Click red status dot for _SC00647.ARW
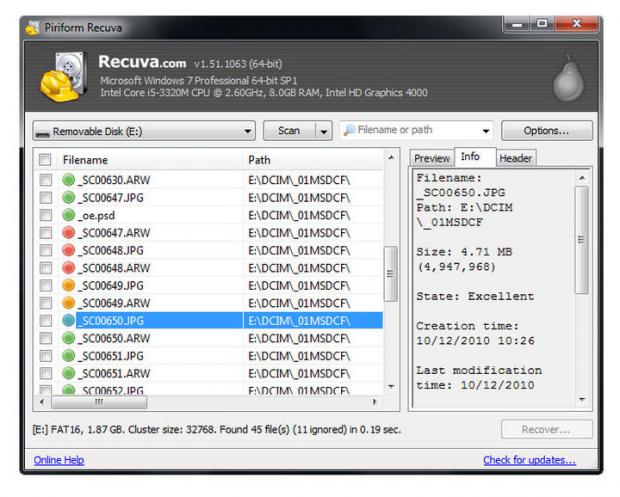The image size is (620, 497). [69, 233]
